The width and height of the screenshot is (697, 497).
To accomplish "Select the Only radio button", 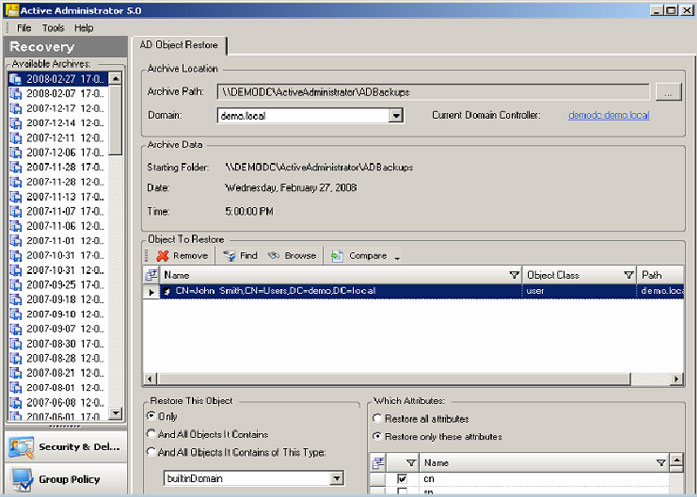I will click(151, 416).
